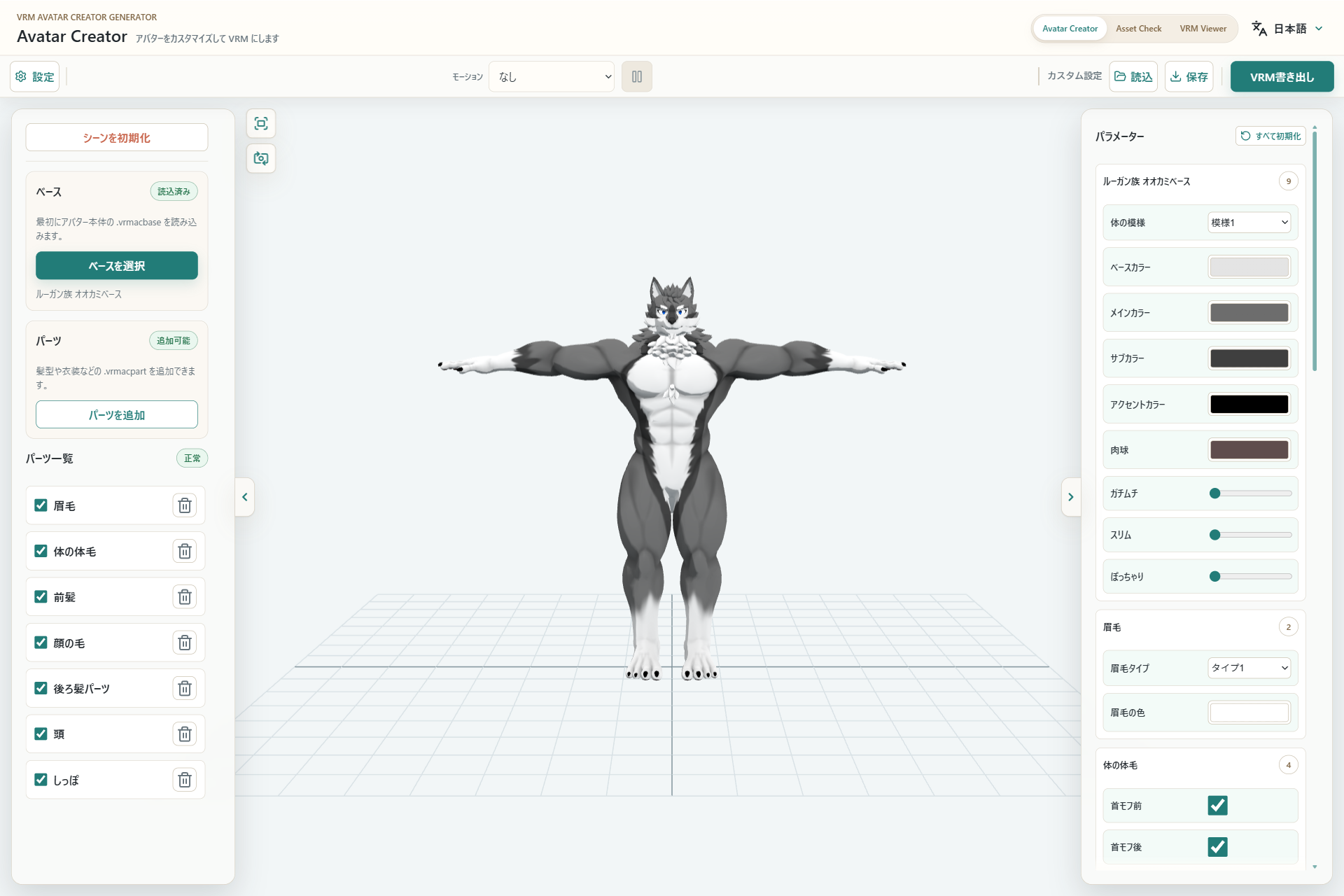This screenshot has height=896, width=1344.
Task: Click the ルーガン族 オオカミベース count badge 9
Action: [x=1288, y=181]
